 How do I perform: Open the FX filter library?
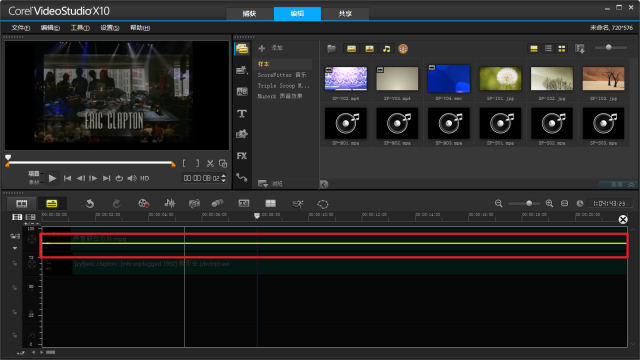[242, 156]
